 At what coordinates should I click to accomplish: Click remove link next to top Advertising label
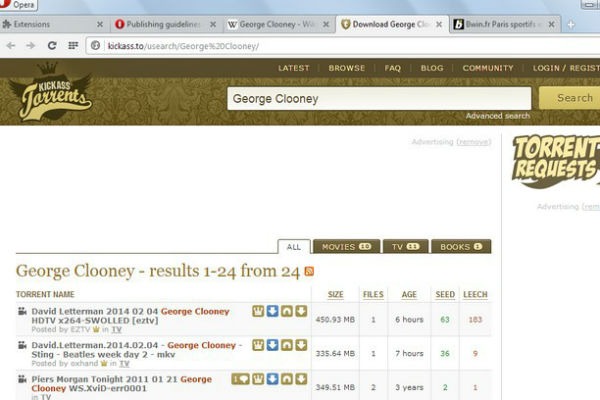click(x=474, y=142)
